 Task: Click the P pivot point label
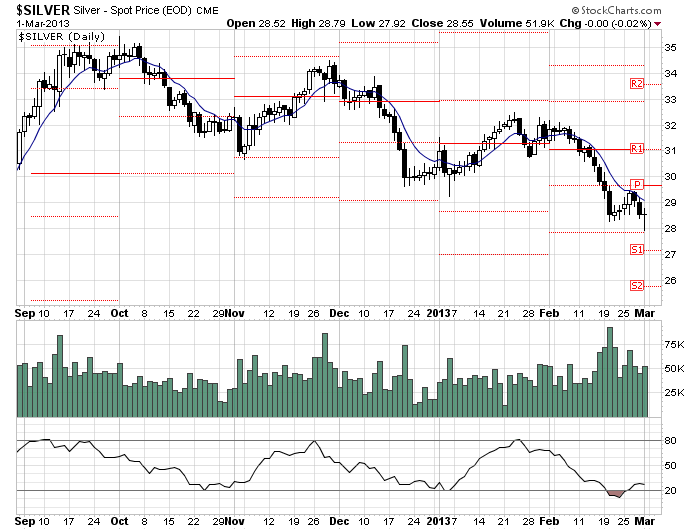[637, 184]
